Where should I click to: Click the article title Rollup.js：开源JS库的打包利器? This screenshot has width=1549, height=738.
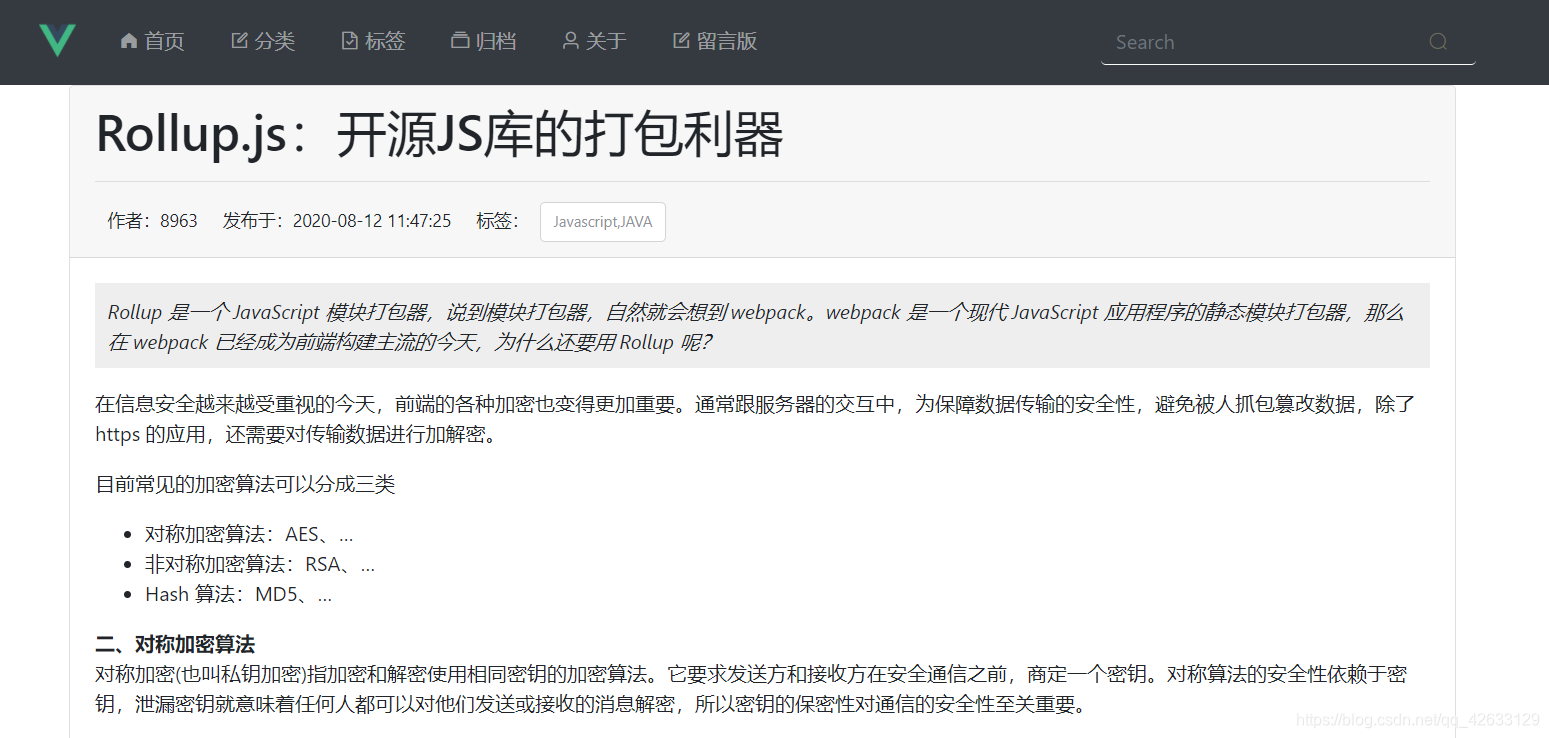click(x=440, y=135)
